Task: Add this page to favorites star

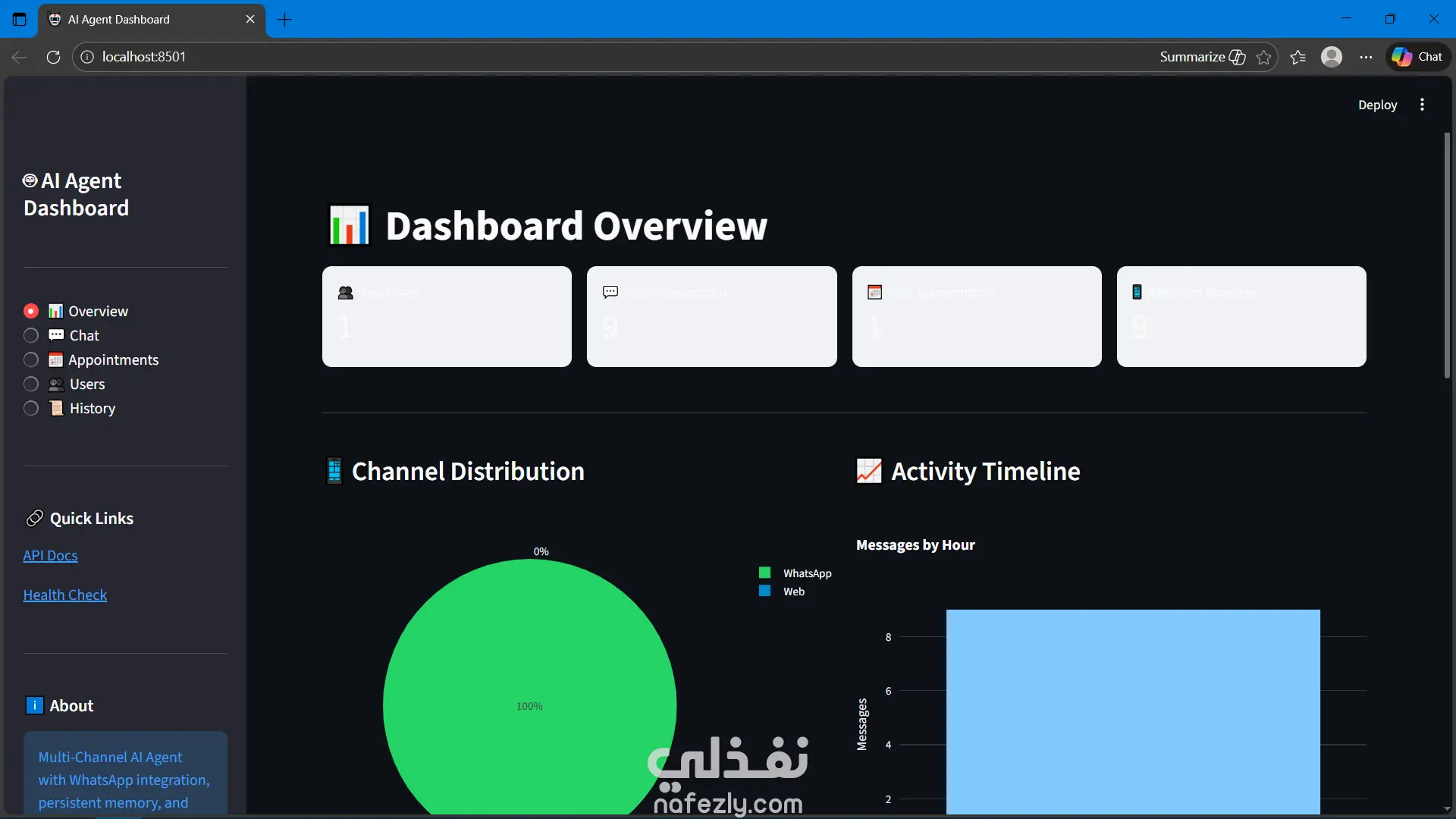Action: (x=1263, y=57)
